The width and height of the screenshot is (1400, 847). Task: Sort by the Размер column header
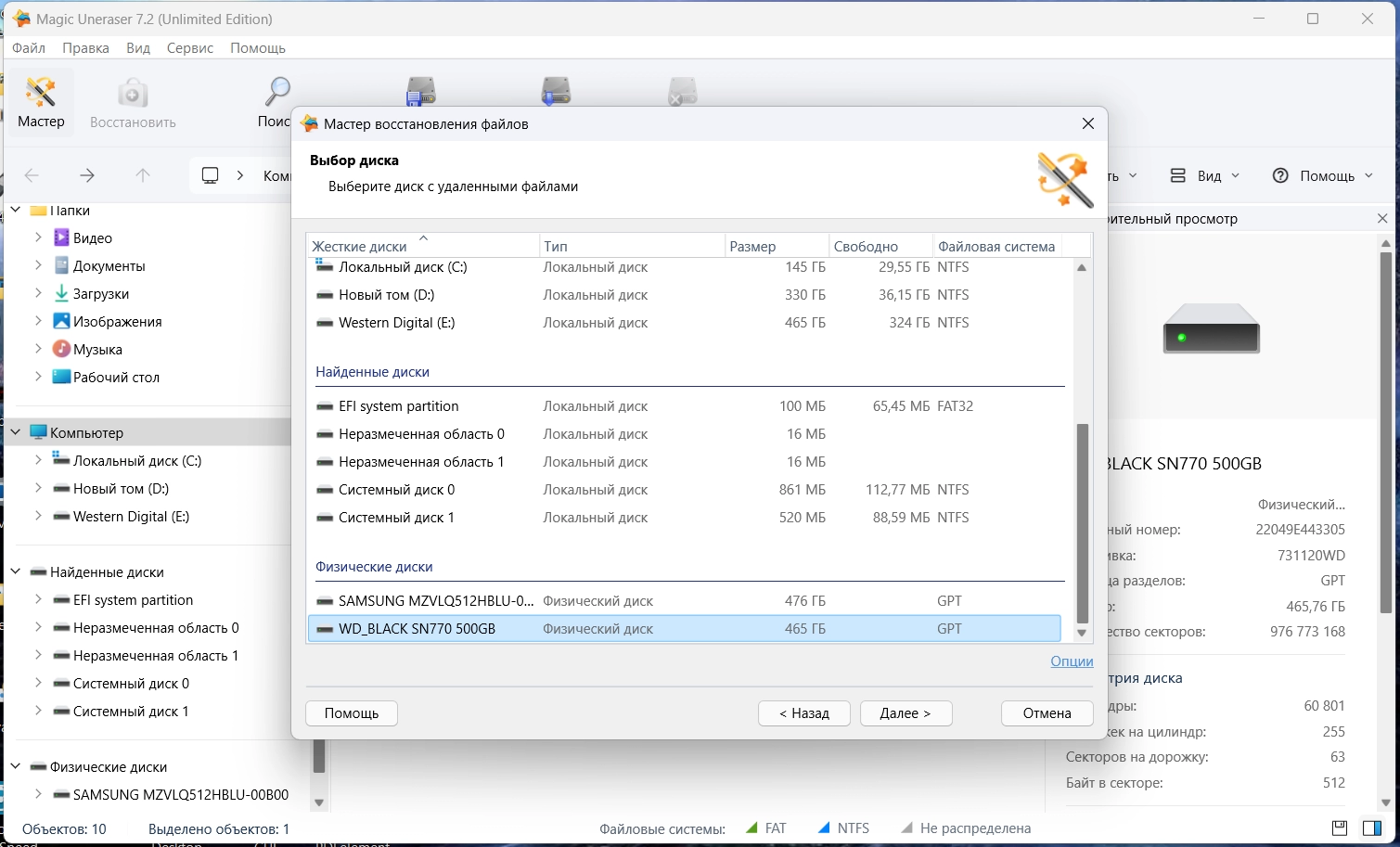pyautogui.click(x=777, y=246)
